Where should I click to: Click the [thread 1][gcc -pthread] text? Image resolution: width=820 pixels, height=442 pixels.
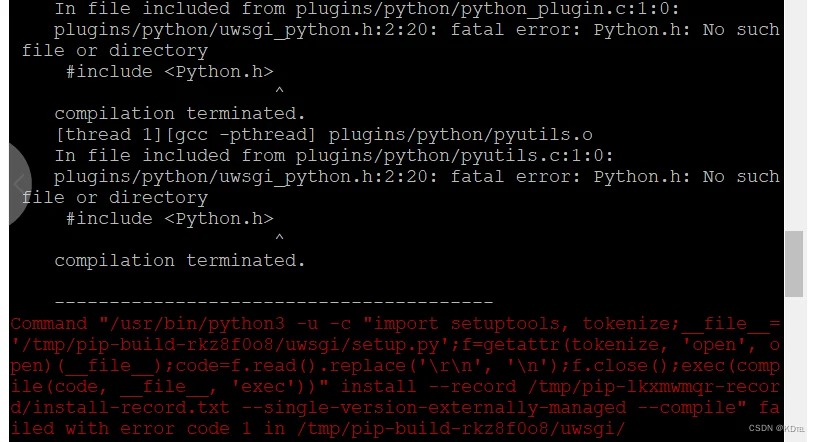(186, 135)
